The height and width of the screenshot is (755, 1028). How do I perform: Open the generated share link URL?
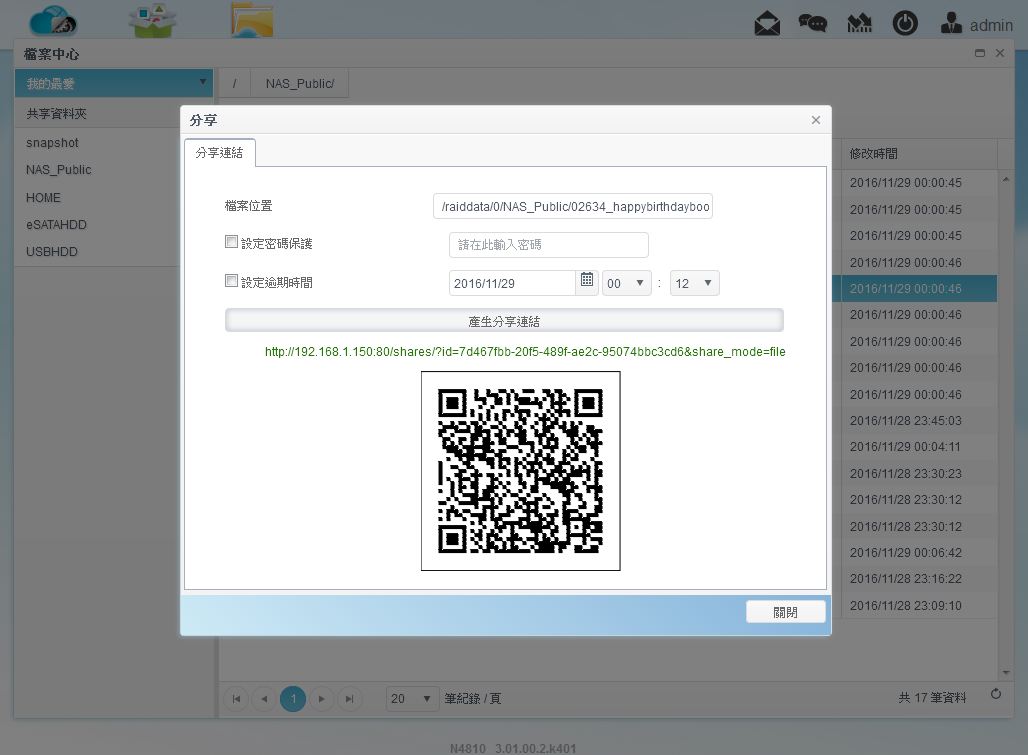(x=525, y=352)
